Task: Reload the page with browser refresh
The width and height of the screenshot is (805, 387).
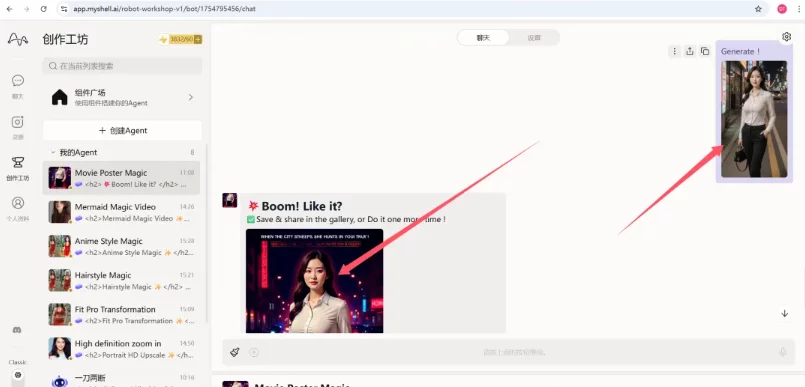Action: click(x=44, y=9)
